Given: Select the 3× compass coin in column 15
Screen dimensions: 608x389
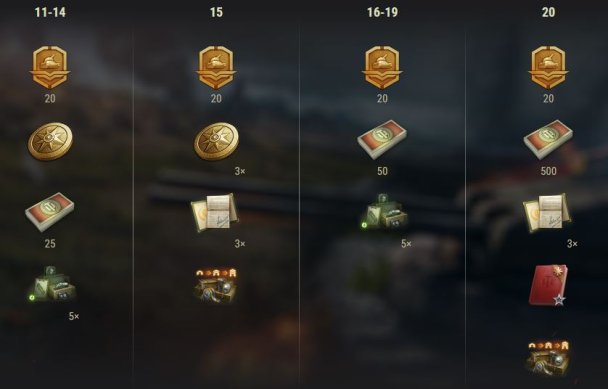Looking at the screenshot, I should tap(216, 141).
